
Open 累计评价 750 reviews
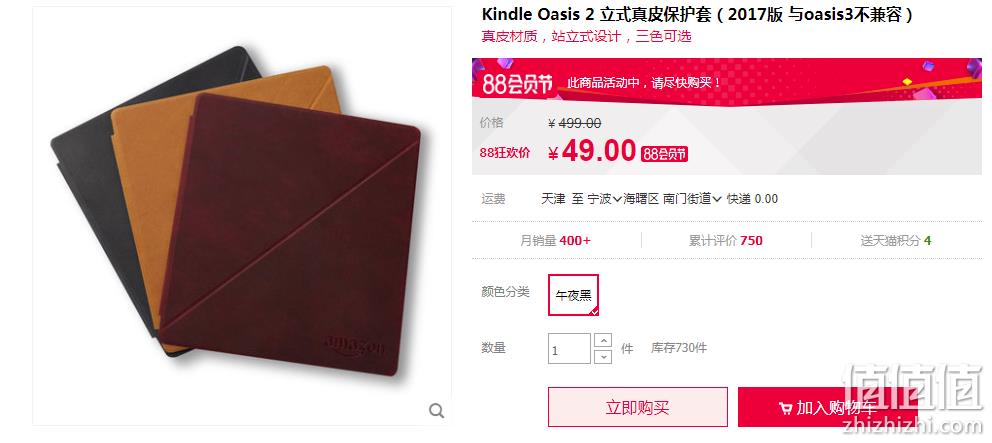tap(726, 240)
